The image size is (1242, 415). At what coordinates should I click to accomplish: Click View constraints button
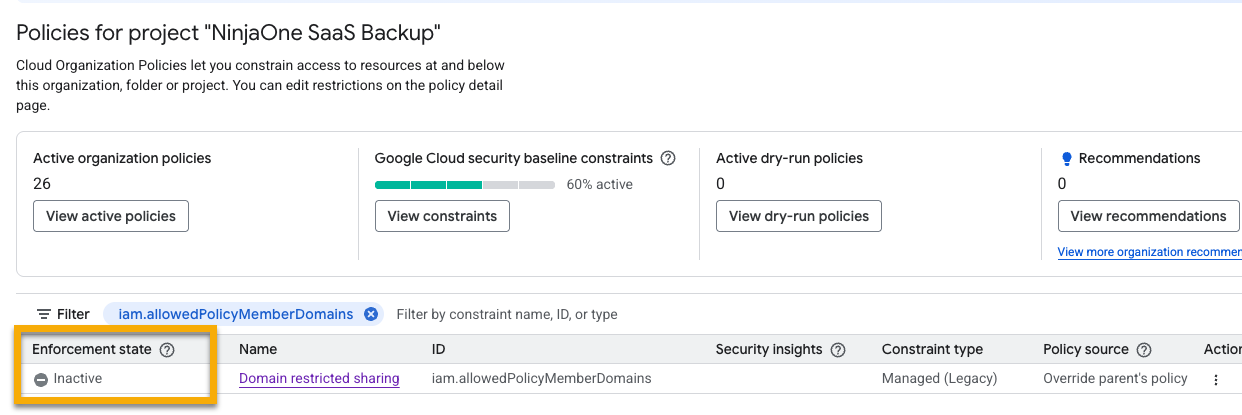[442, 216]
